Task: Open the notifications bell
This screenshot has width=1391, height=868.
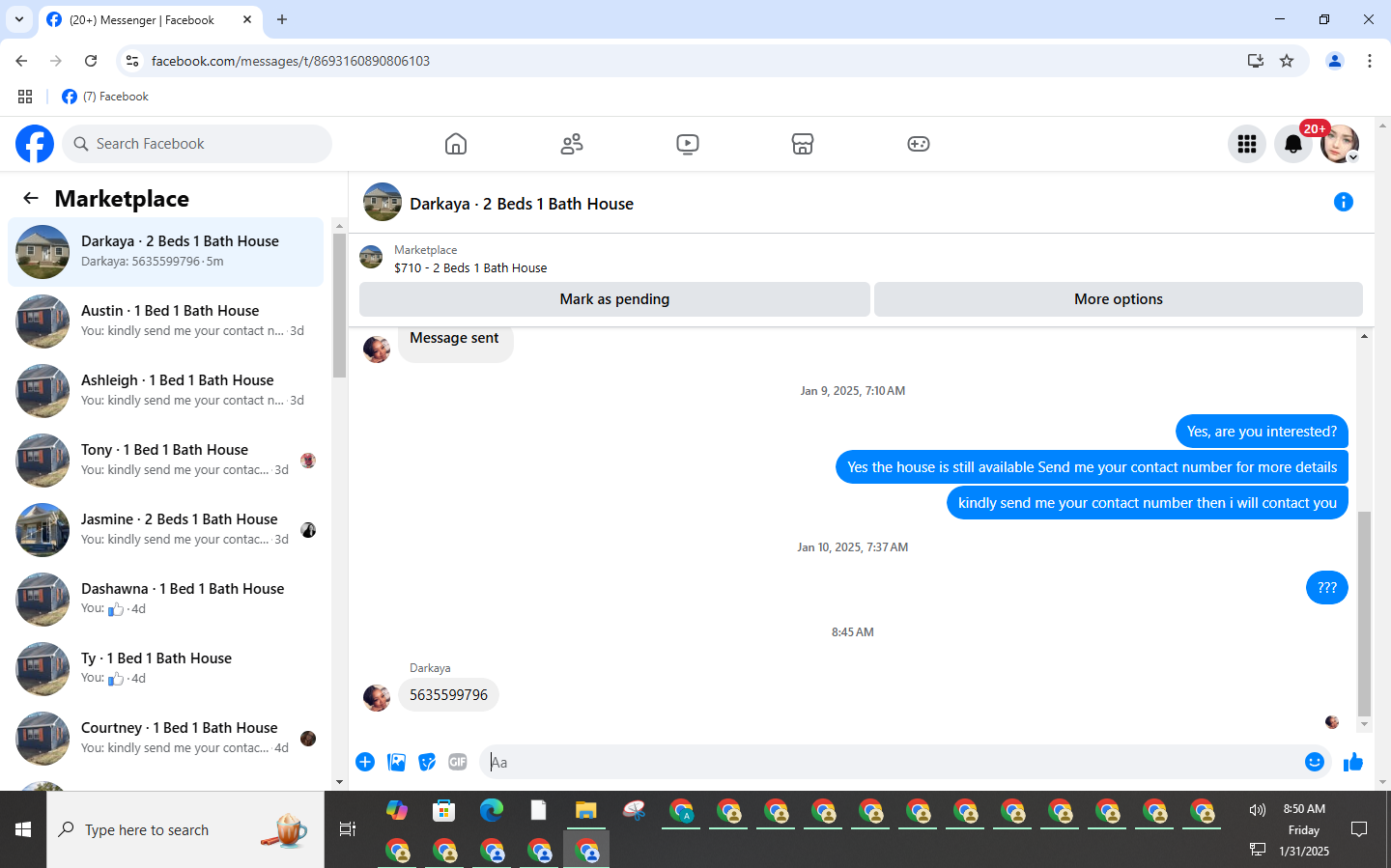Action: (1293, 144)
